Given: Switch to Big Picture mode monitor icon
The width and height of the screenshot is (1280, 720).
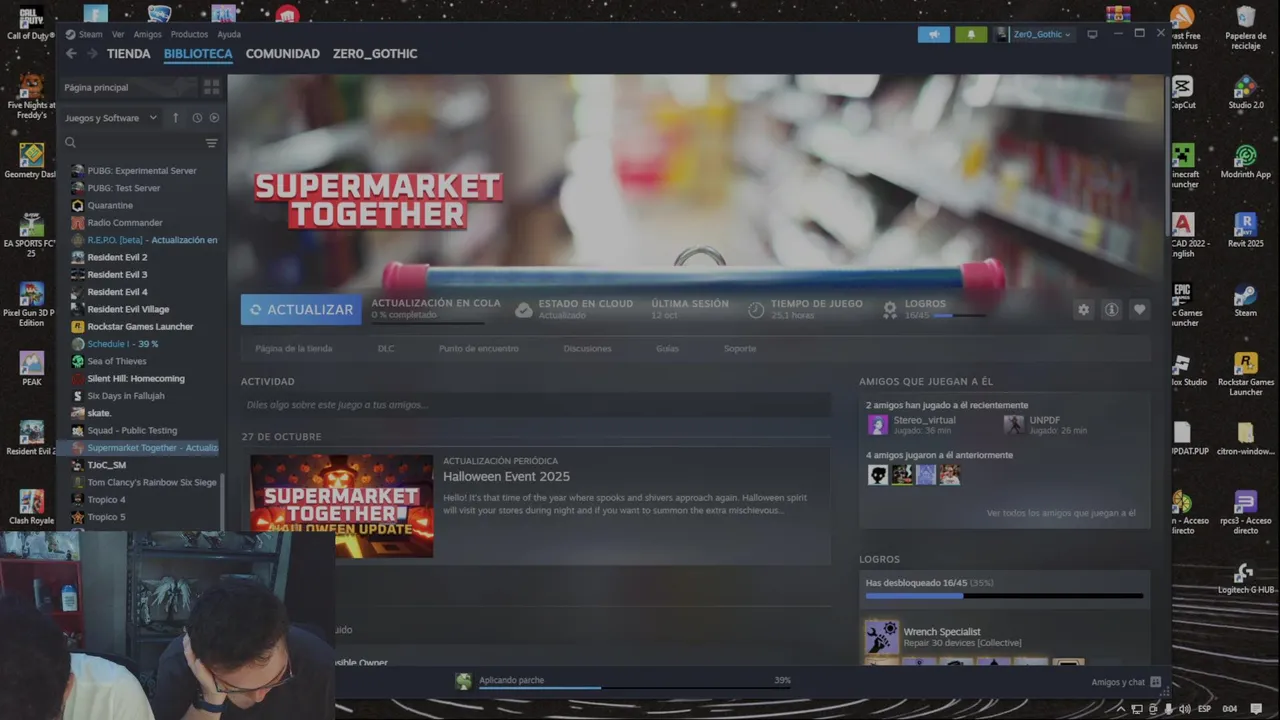Looking at the screenshot, I should coord(1092,34).
